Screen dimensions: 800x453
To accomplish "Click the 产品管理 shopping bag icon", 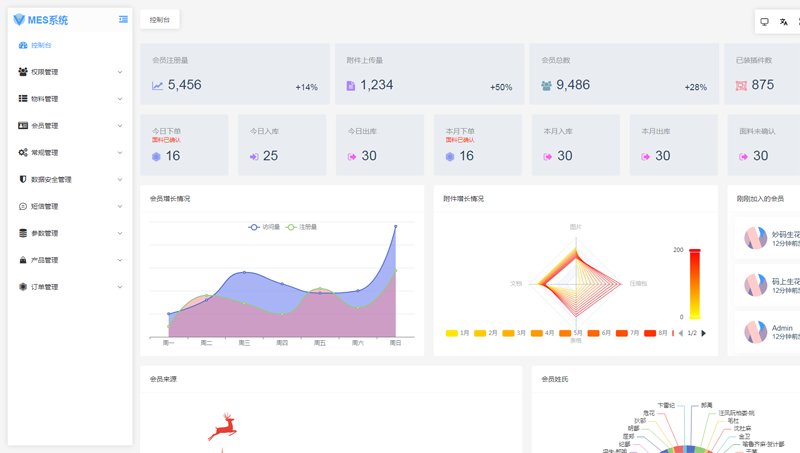I will (23, 260).
